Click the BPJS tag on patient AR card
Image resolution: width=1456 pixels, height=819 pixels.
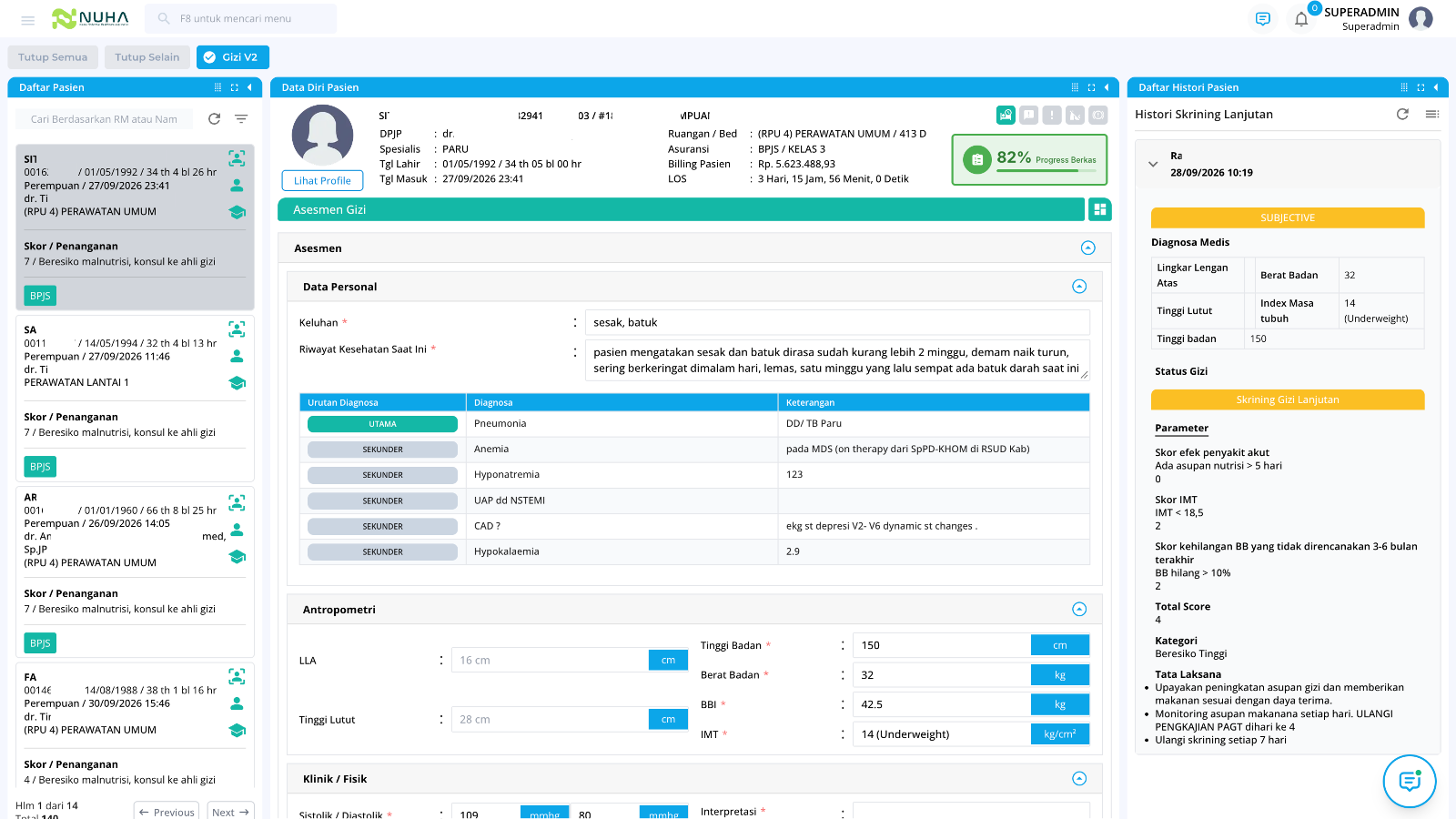(x=40, y=643)
